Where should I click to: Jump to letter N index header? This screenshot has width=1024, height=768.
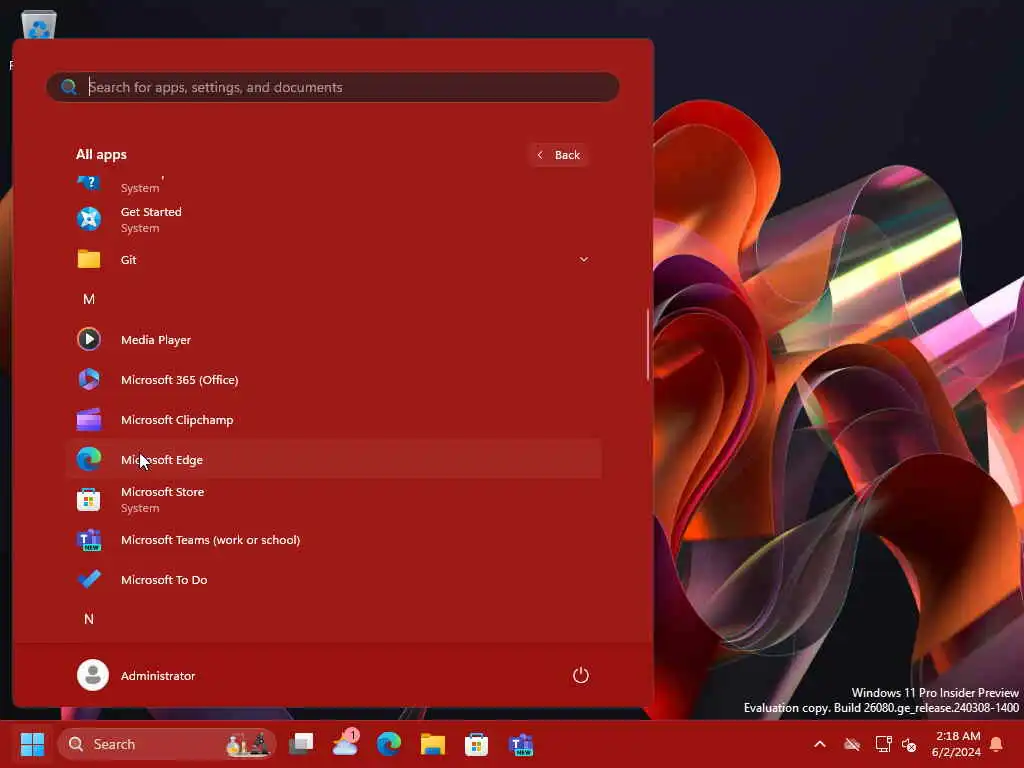(x=89, y=619)
